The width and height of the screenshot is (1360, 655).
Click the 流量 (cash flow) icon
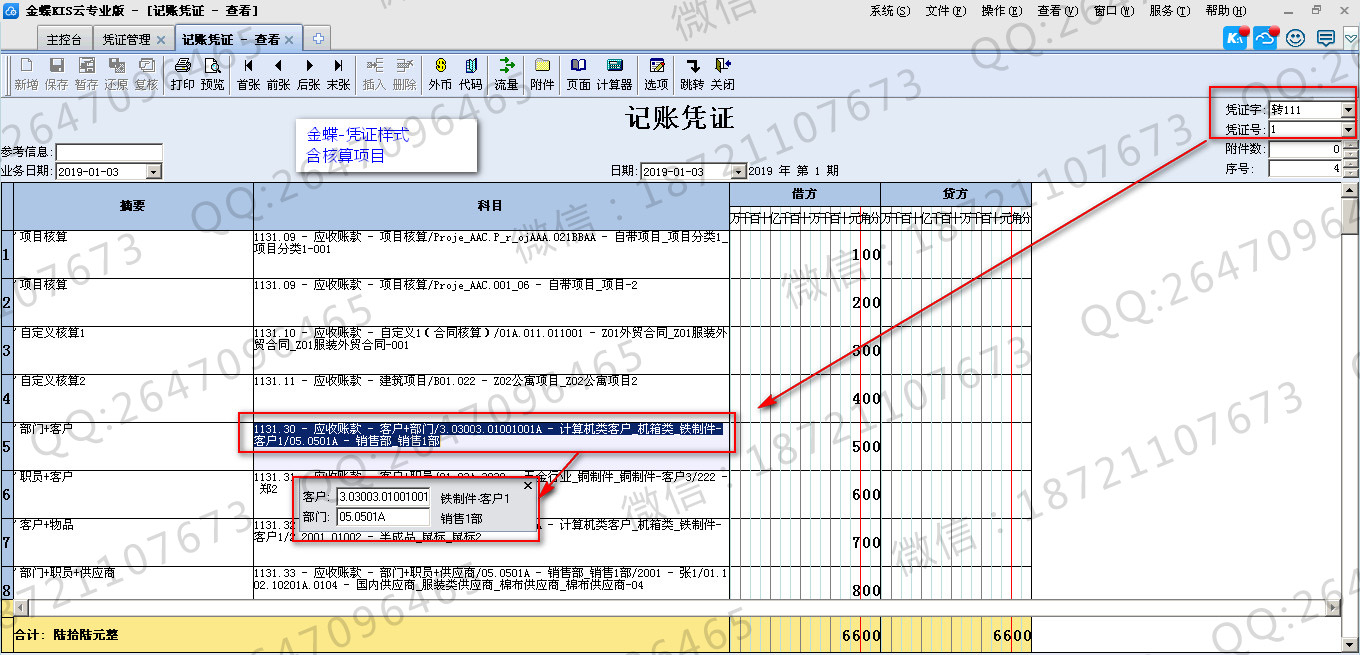click(x=506, y=74)
